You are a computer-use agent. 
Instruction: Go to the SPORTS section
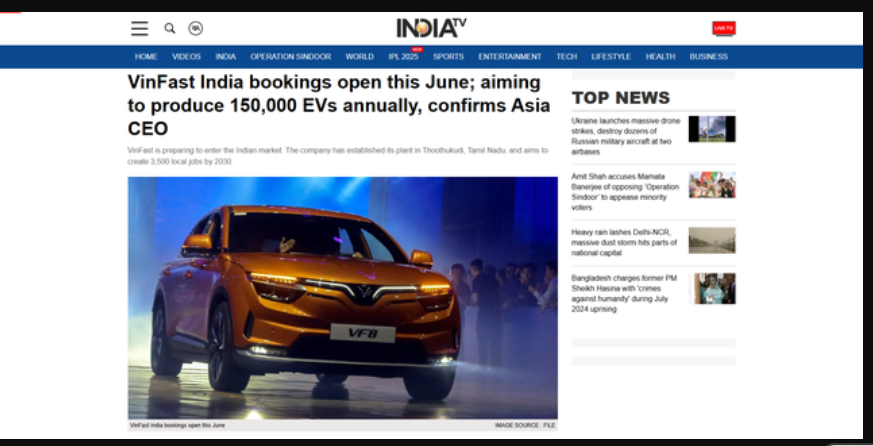click(448, 57)
